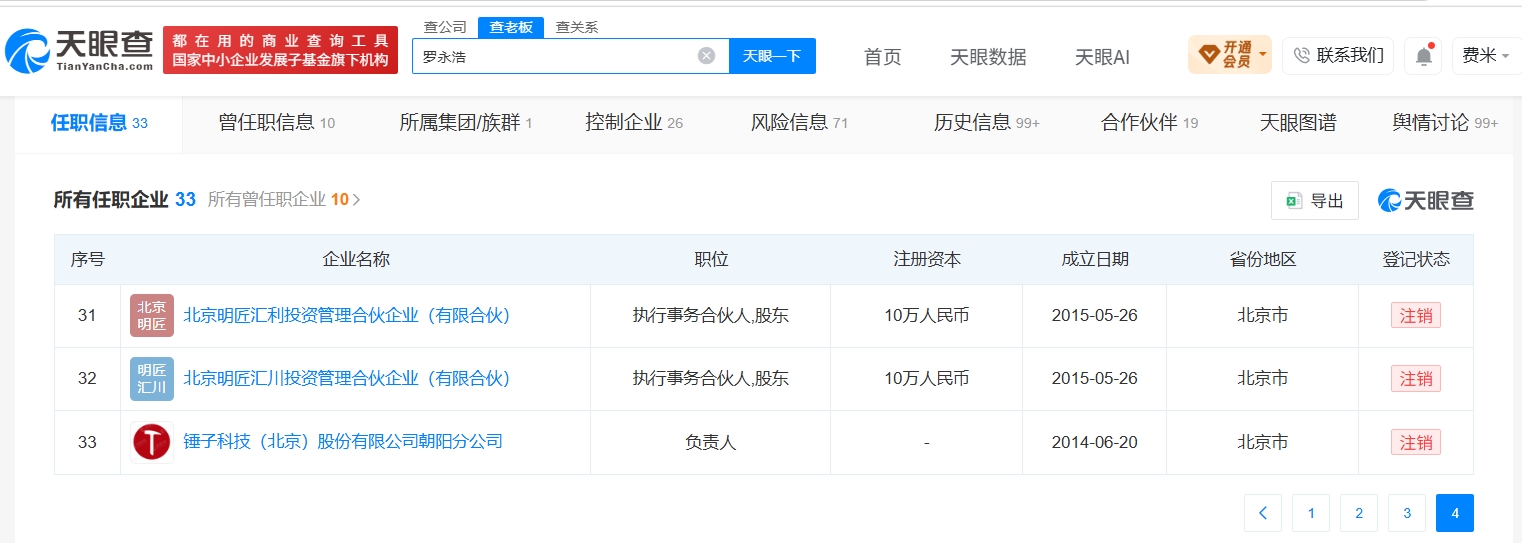This screenshot has width=1522, height=543.
Task: Open 天眼数据 menu
Action: click(x=988, y=57)
